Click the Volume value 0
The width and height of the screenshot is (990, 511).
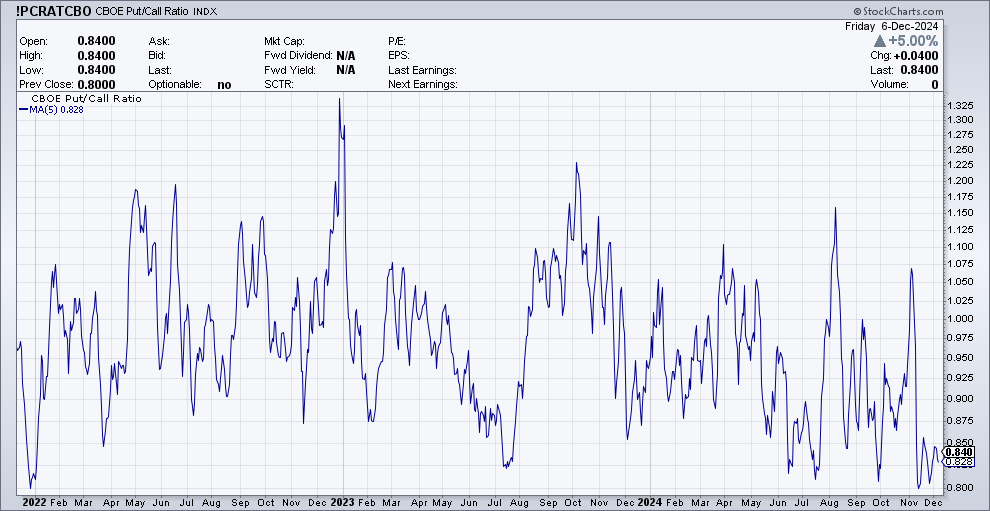tap(934, 85)
